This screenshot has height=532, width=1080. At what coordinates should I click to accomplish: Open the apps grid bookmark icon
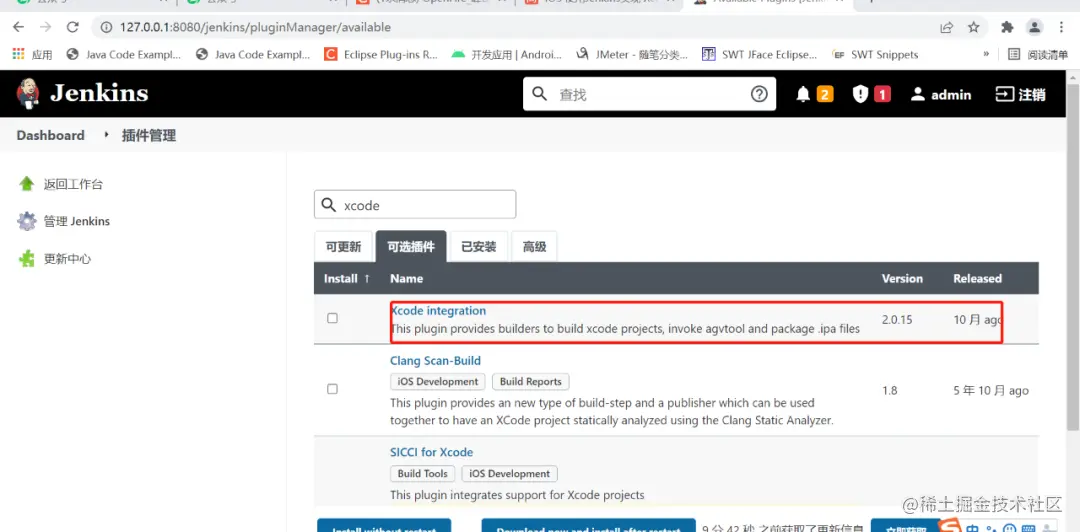point(19,54)
